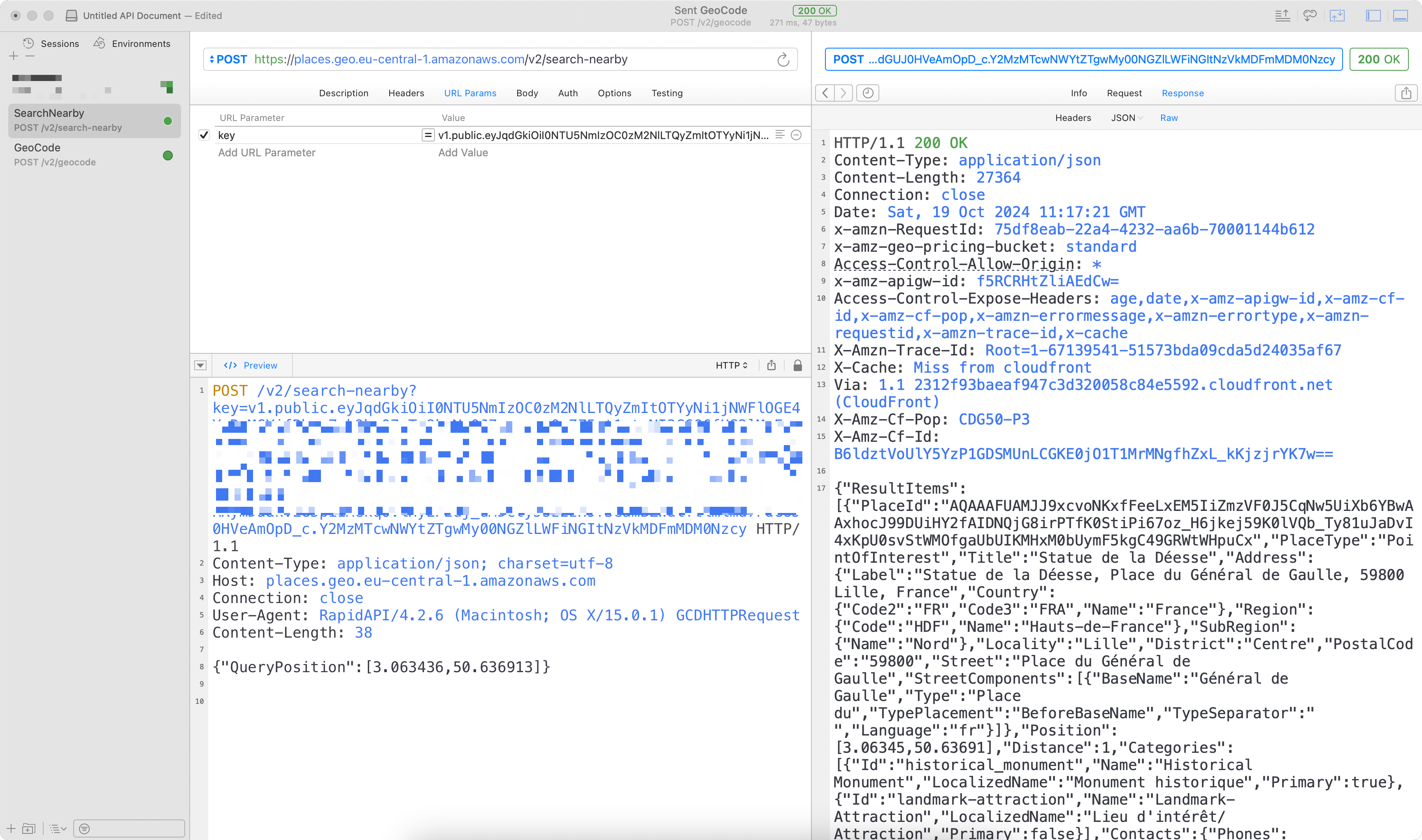Image resolution: width=1422 pixels, height=840 pixels.
Task: Click the cloud sync icon in top toolbar
Action: point(1309,16)
